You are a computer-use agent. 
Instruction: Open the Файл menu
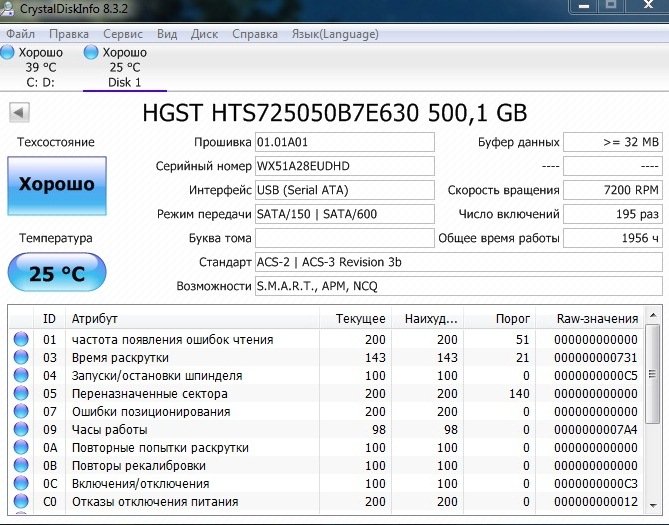coord(20,34)
